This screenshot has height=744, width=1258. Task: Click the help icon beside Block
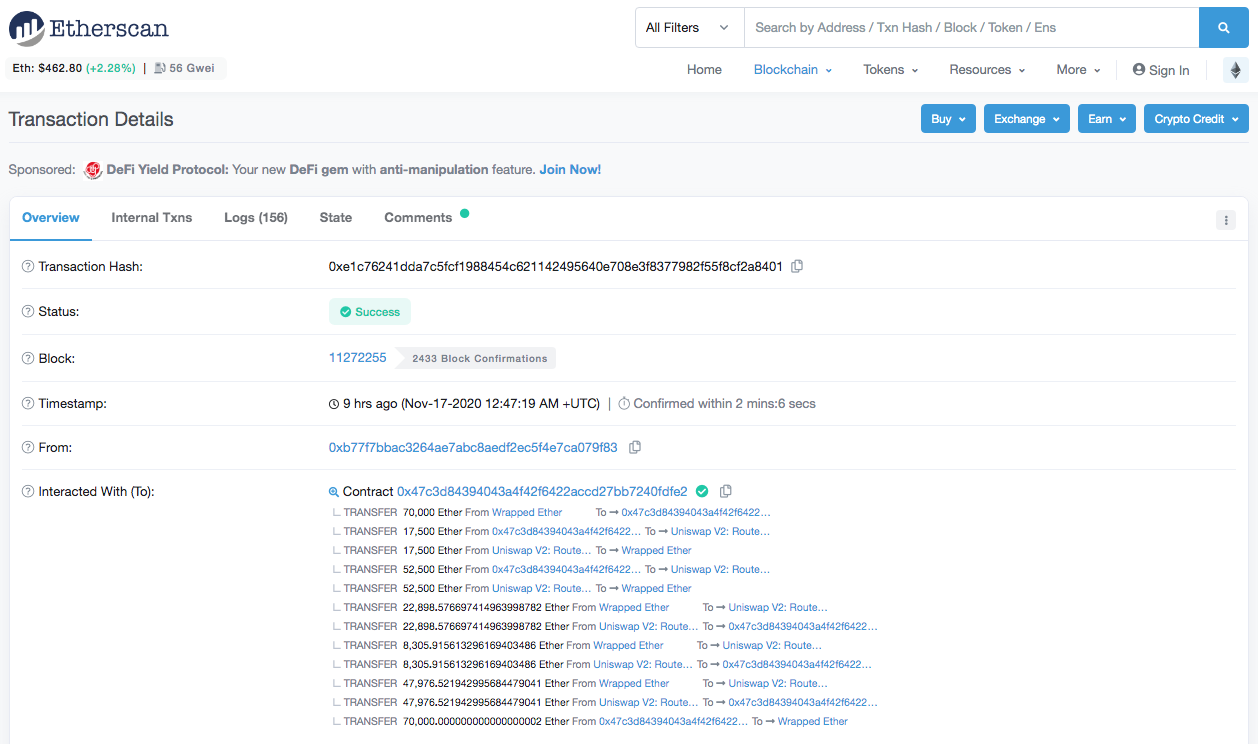(x=28, y=358)
